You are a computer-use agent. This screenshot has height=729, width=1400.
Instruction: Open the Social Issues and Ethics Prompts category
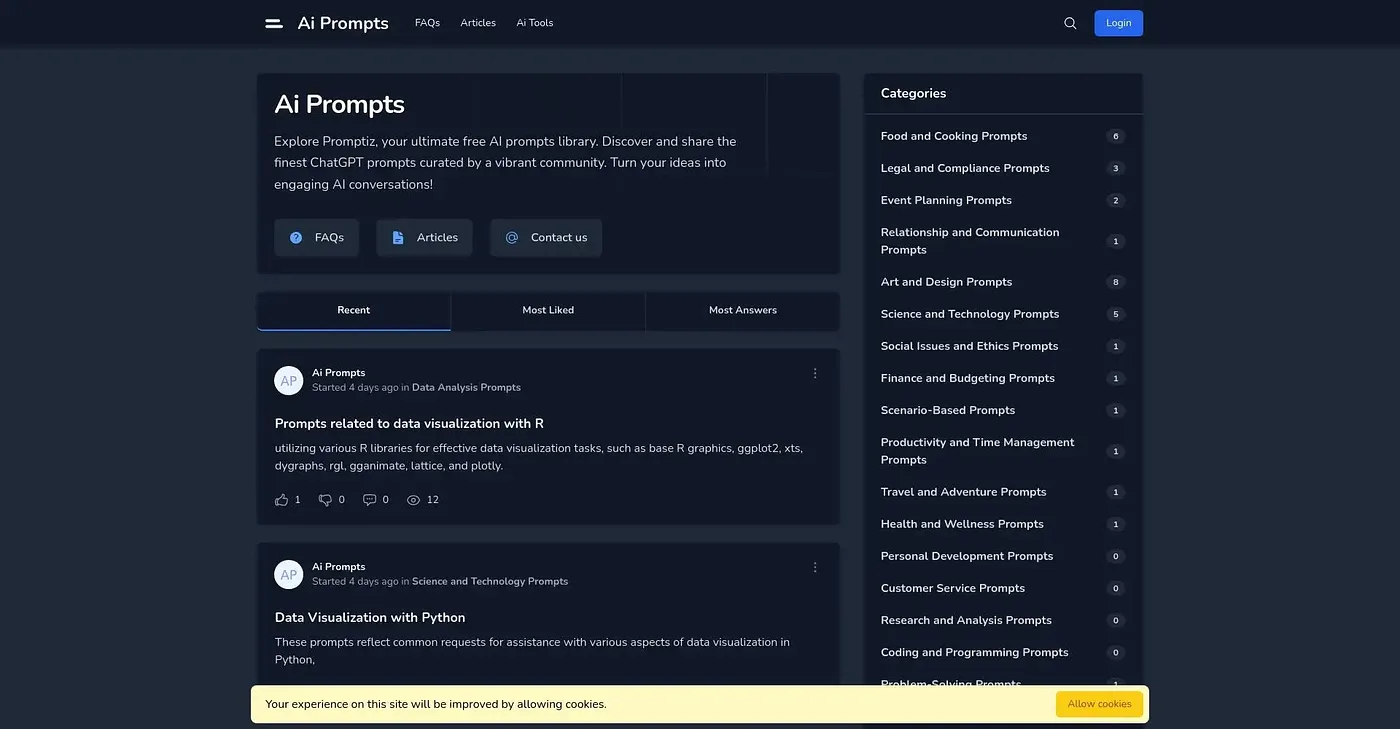click(969, 346)
